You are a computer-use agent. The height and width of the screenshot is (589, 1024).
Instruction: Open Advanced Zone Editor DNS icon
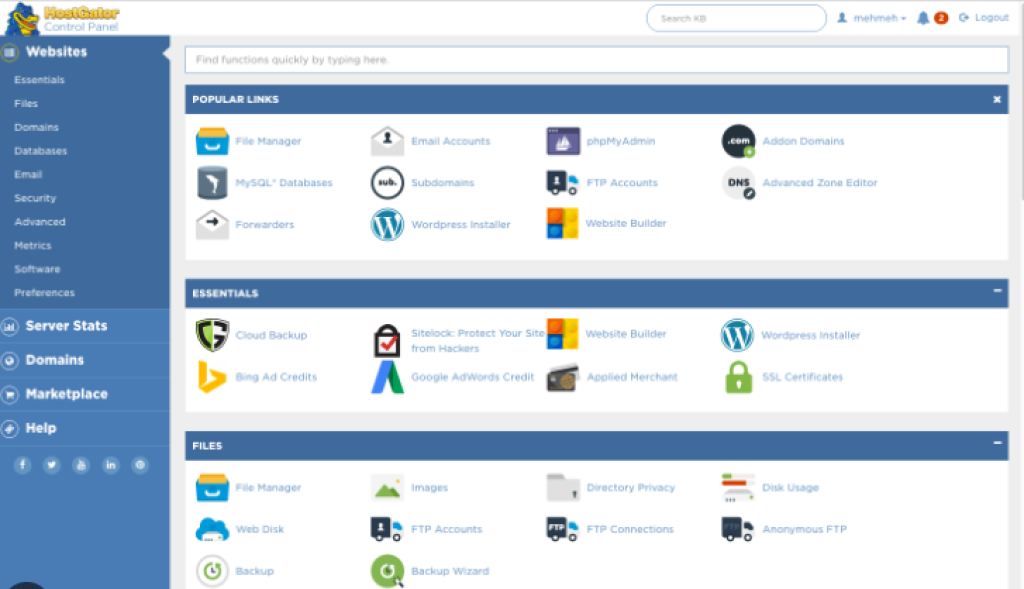click(x=739, y=183)
